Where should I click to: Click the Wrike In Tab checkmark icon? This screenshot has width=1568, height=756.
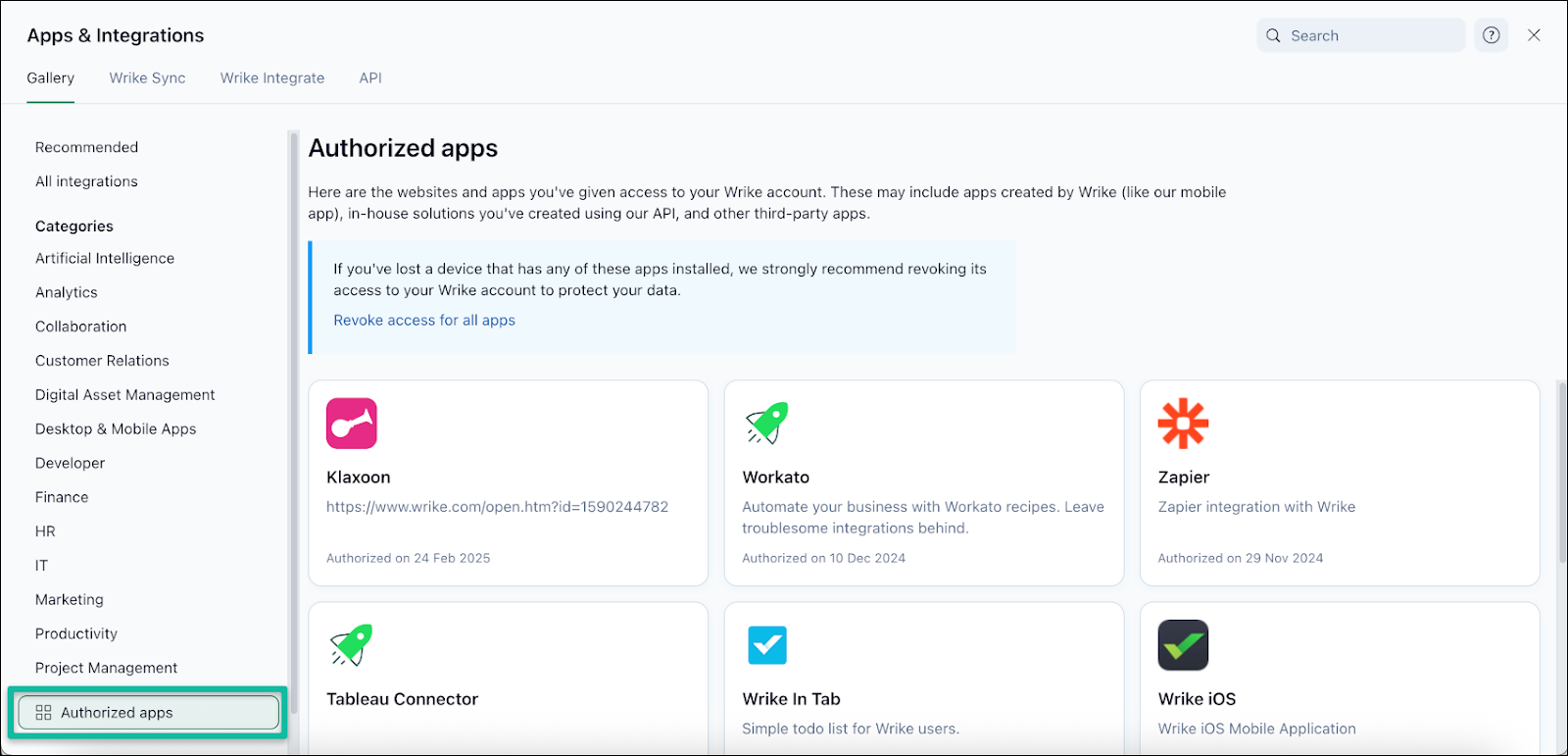[767, 645]
